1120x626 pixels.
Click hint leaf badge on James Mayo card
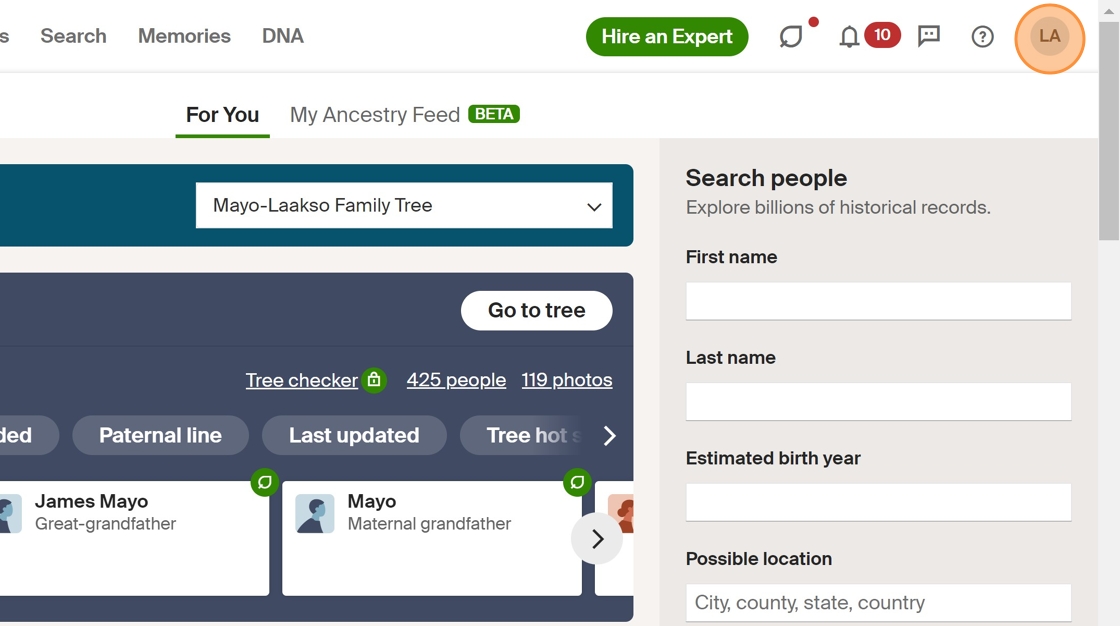(x=264, y=482)
